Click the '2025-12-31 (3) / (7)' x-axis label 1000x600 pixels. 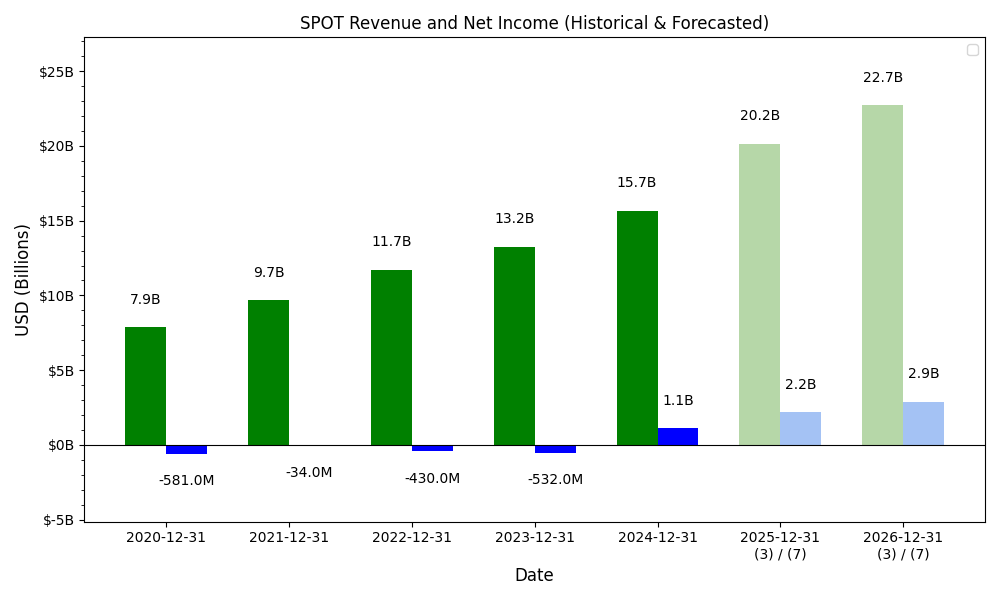(x=780, y=546)
